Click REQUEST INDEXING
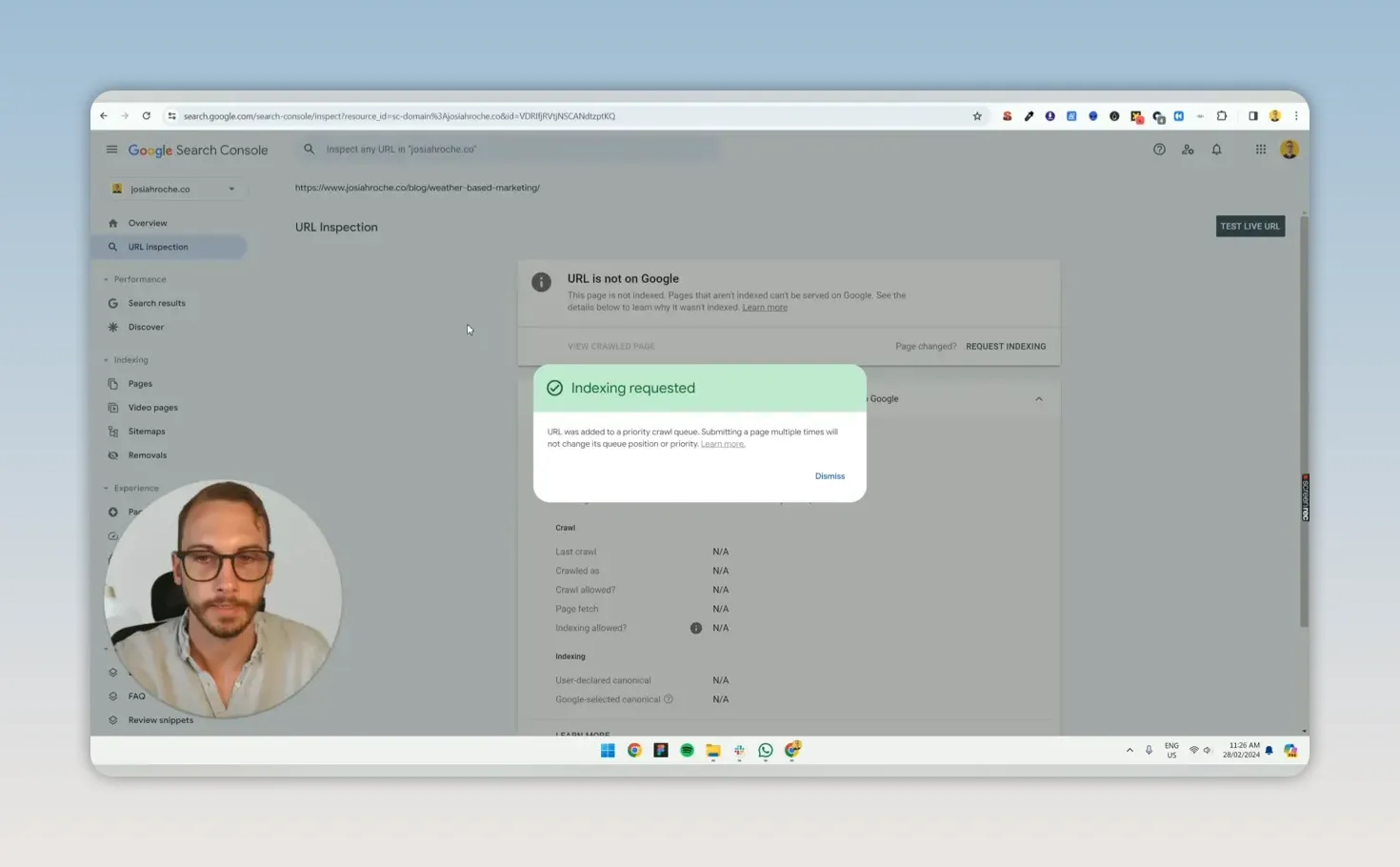Image resolution: width=1400 pixels, height=867 pixels. 1006,347
